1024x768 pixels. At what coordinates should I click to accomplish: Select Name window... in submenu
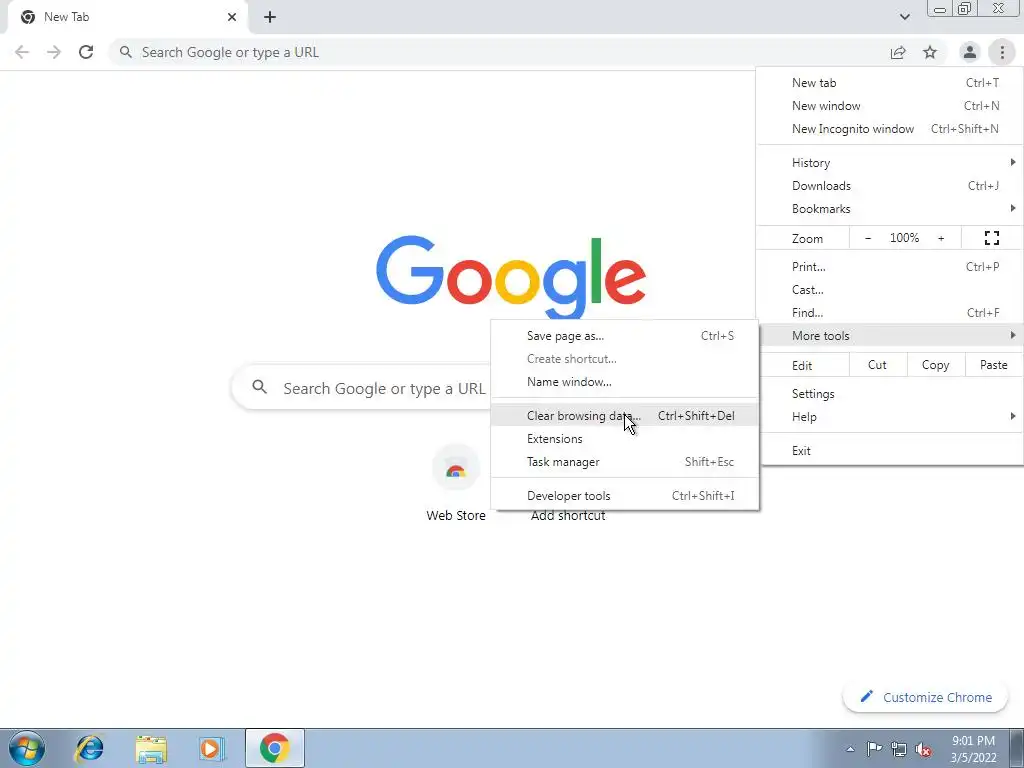click(x=625, y=382)
